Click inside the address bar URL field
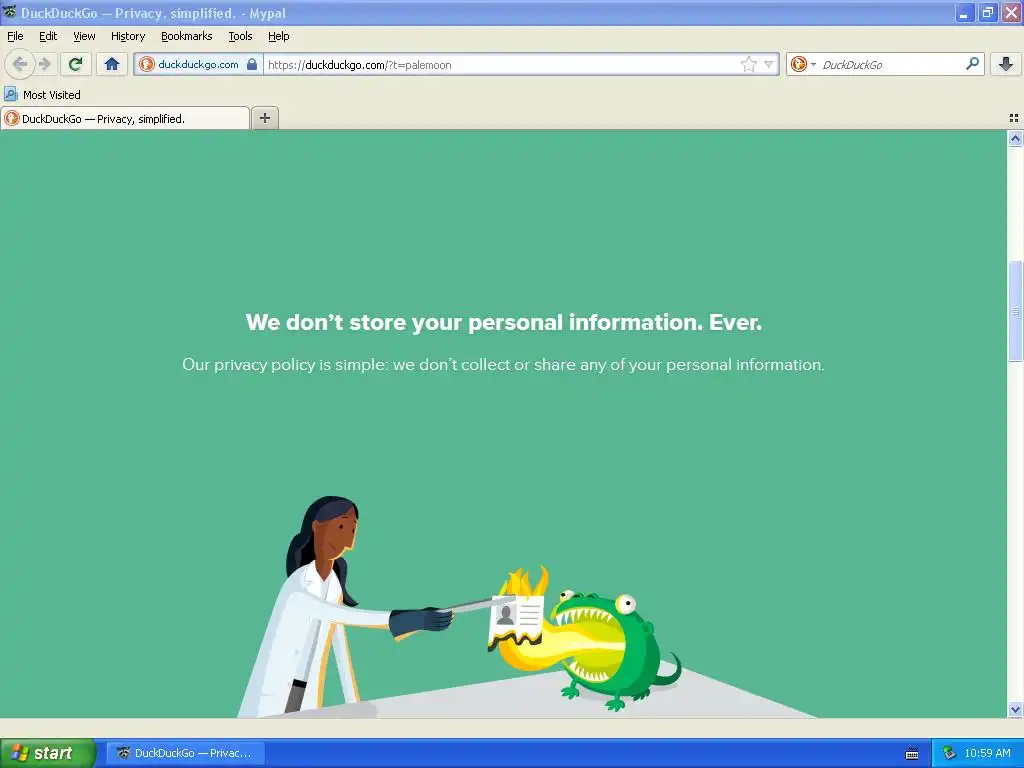 (x=502, y=65)
